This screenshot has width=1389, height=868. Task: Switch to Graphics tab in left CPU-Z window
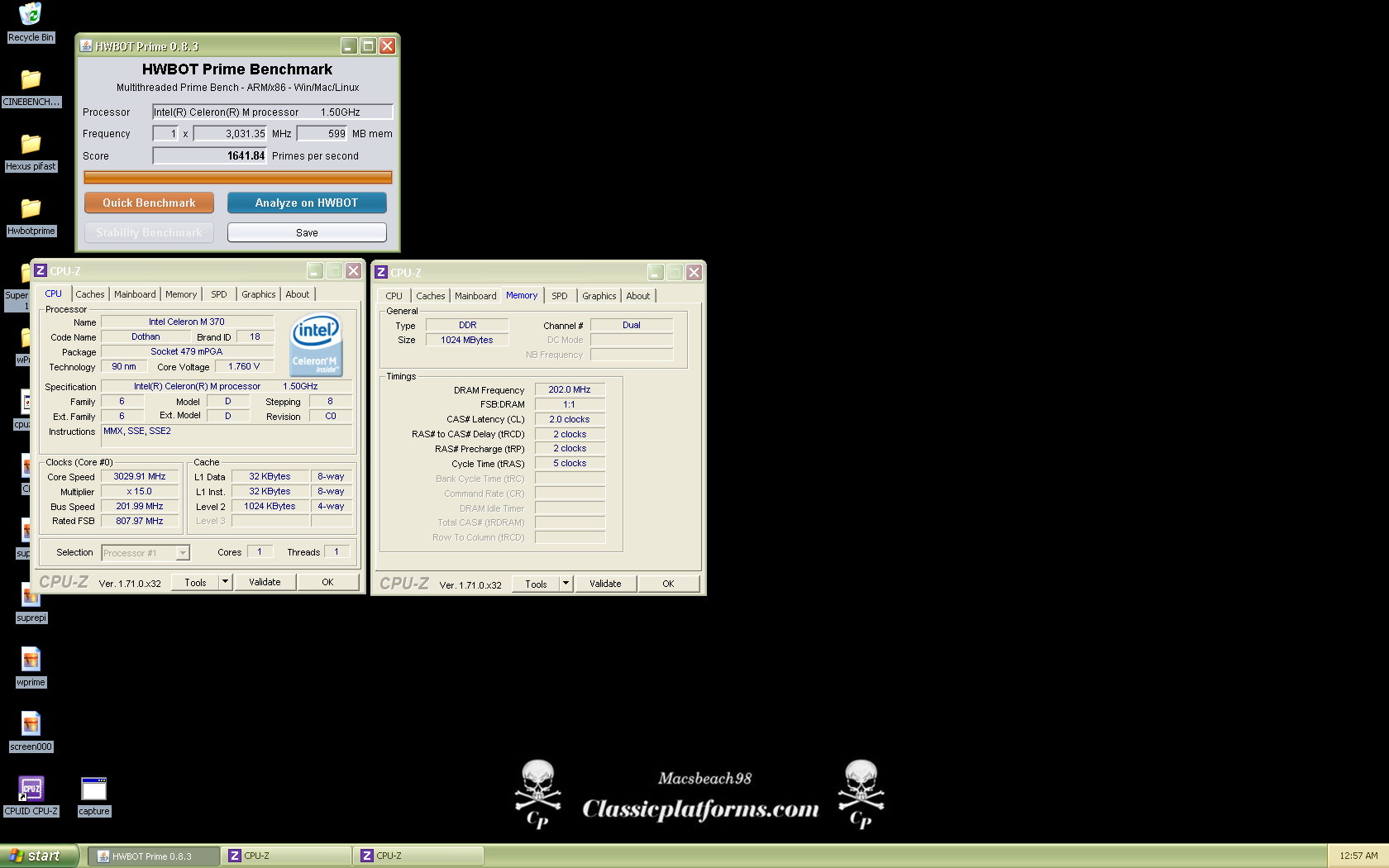tap(259, 294)
